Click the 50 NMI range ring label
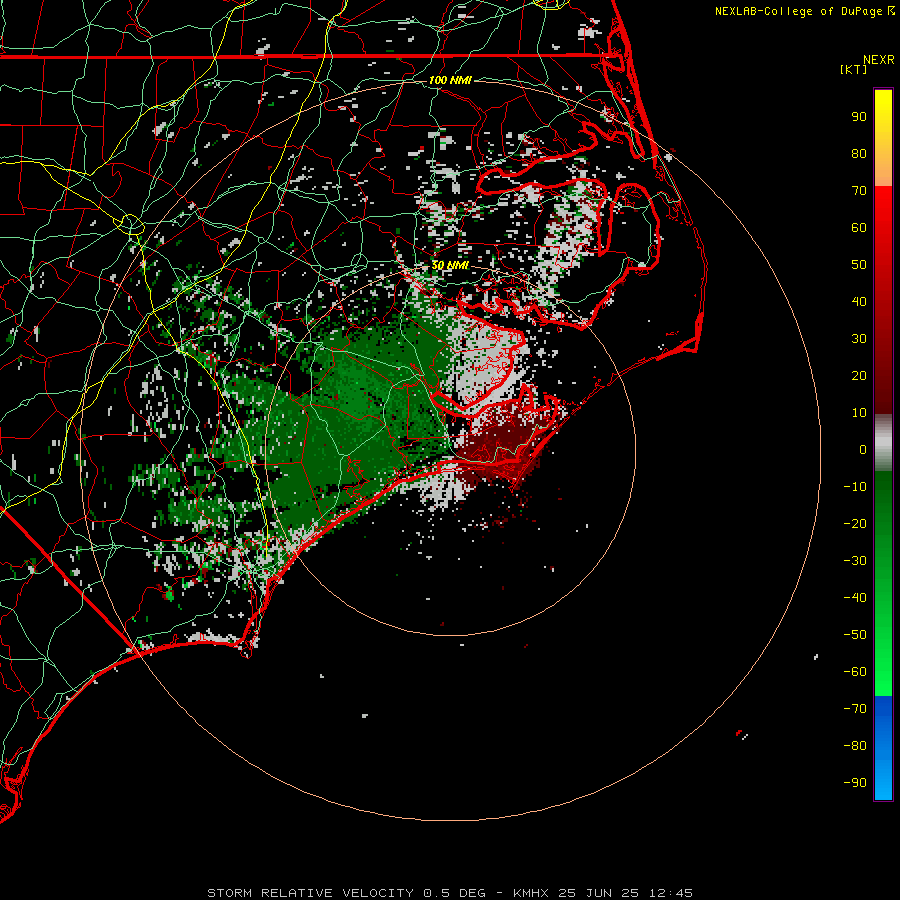Image resolution: width=900 pixels, height=900 pixels. pyautogui.click(x=450, y=265)
